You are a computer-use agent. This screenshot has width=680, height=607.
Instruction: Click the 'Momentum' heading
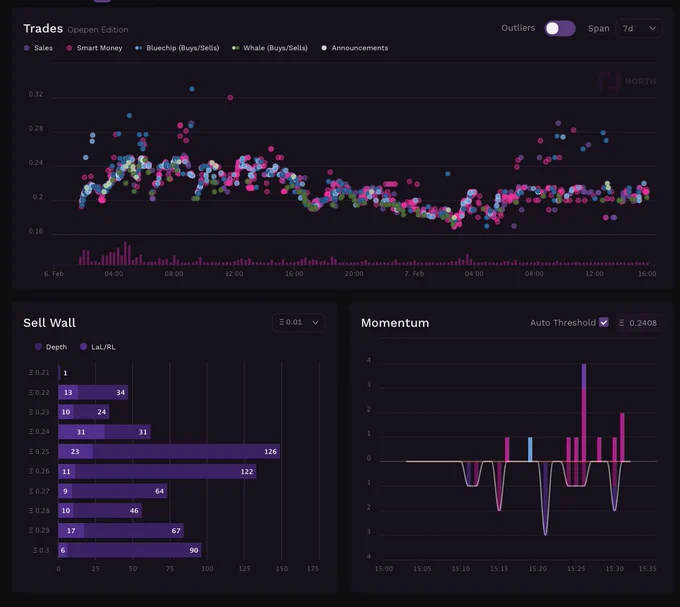395,323
